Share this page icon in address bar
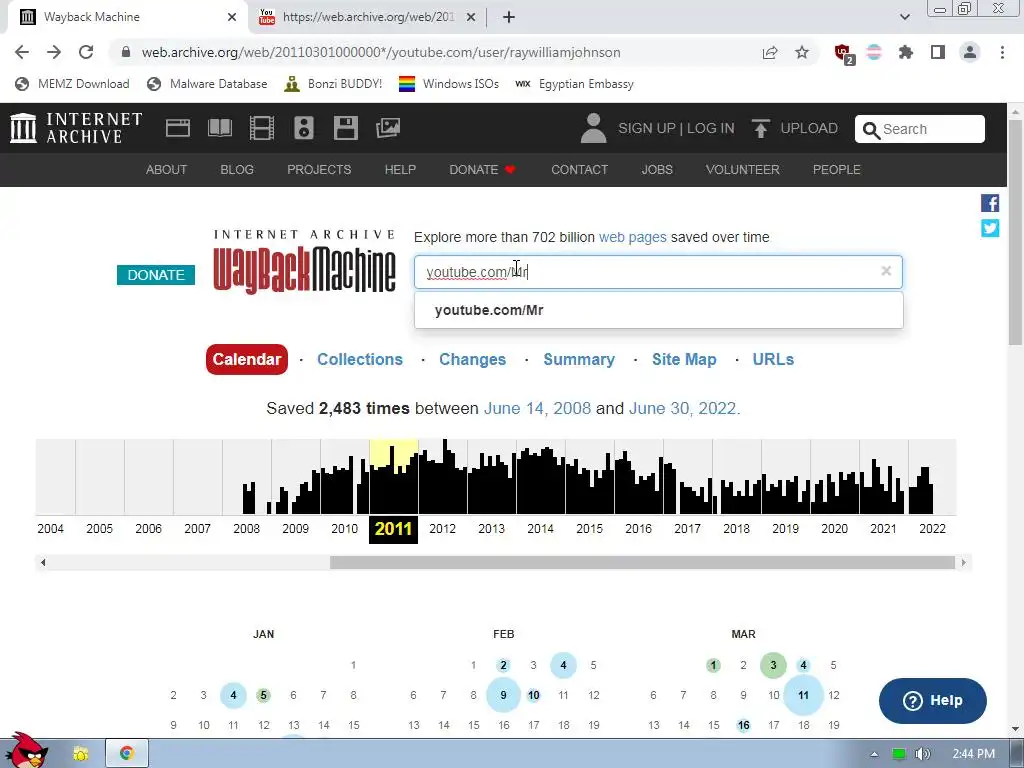The height and width of the screenshot is (768, 1024). (770, 52)
